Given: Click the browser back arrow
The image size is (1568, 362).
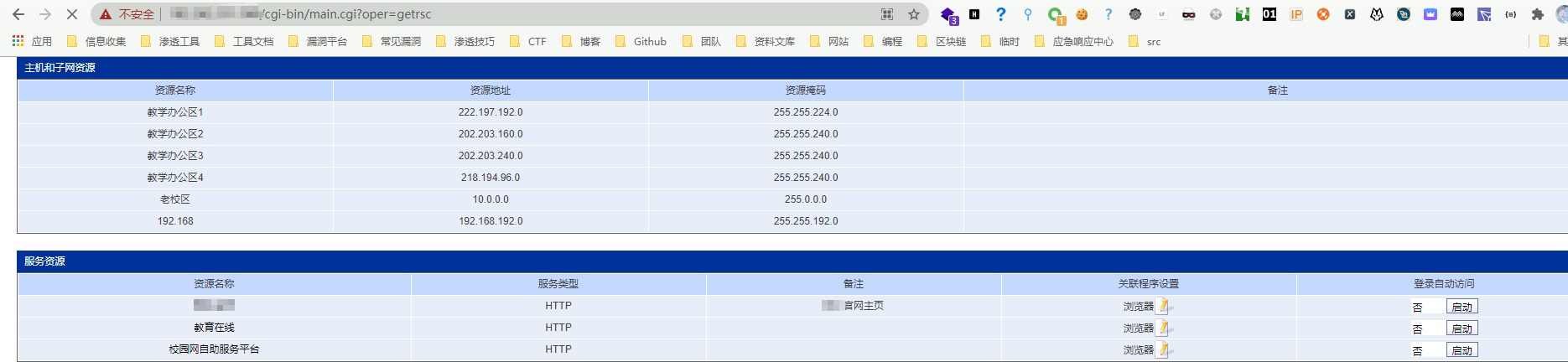Looking at the screenshot, I should [x=18, y=14].
